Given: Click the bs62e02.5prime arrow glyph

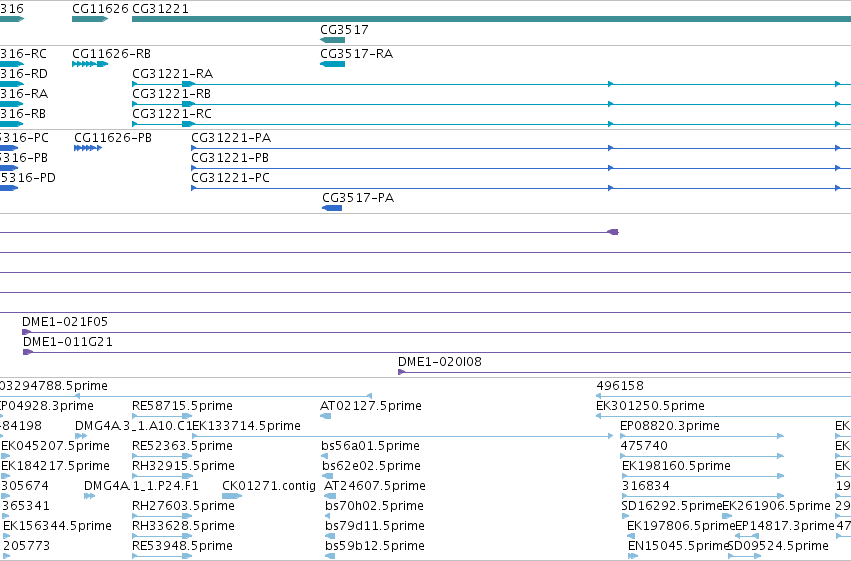Looking at the screenshot, I should point(327,476).
